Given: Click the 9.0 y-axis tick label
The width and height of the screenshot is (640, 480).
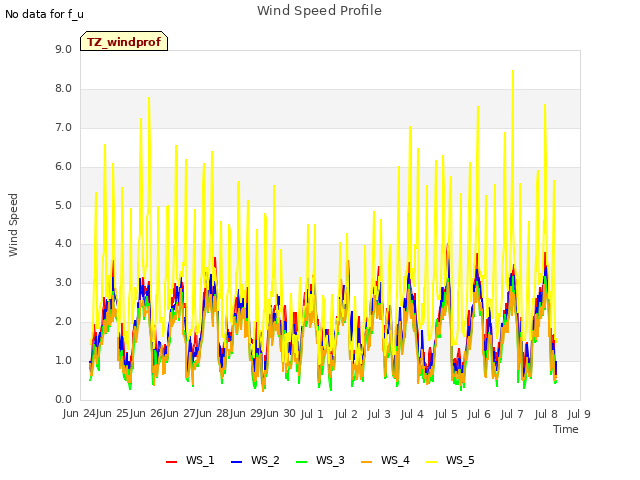Looking at the screenshot, I should coord(63,50).
